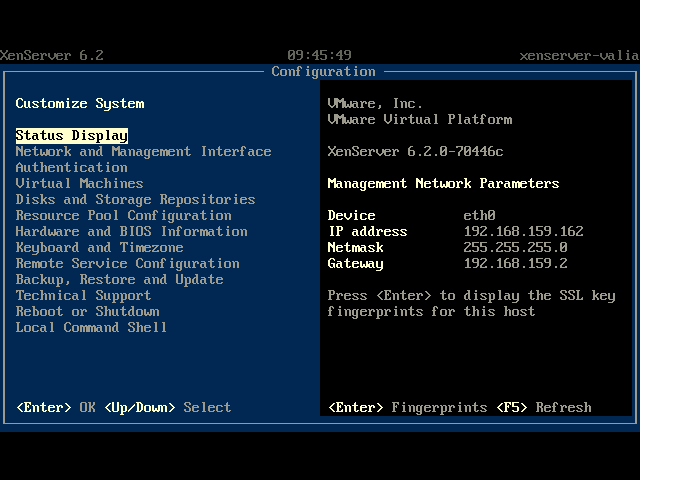Open the Local Command Shell entry
Screen dimensions: 700x480
click(91, 327)
